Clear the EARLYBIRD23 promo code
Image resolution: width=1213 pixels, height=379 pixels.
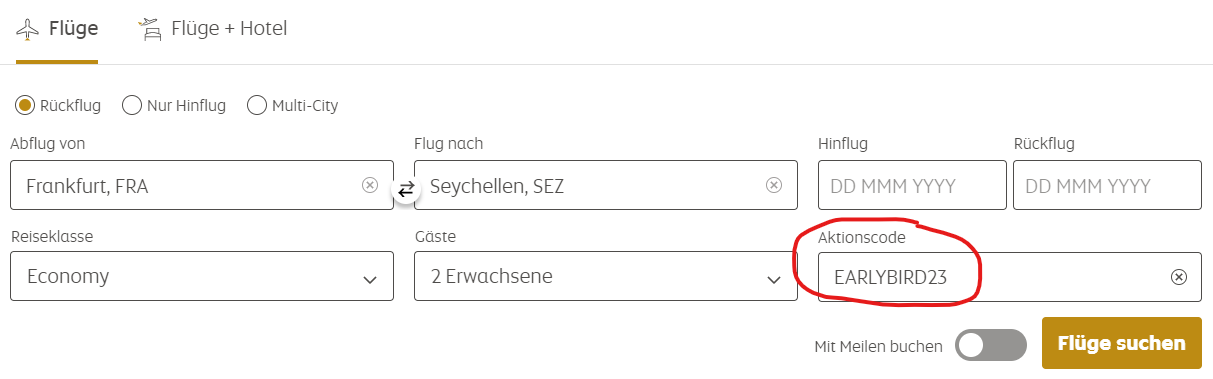[x=1179, y=277]
